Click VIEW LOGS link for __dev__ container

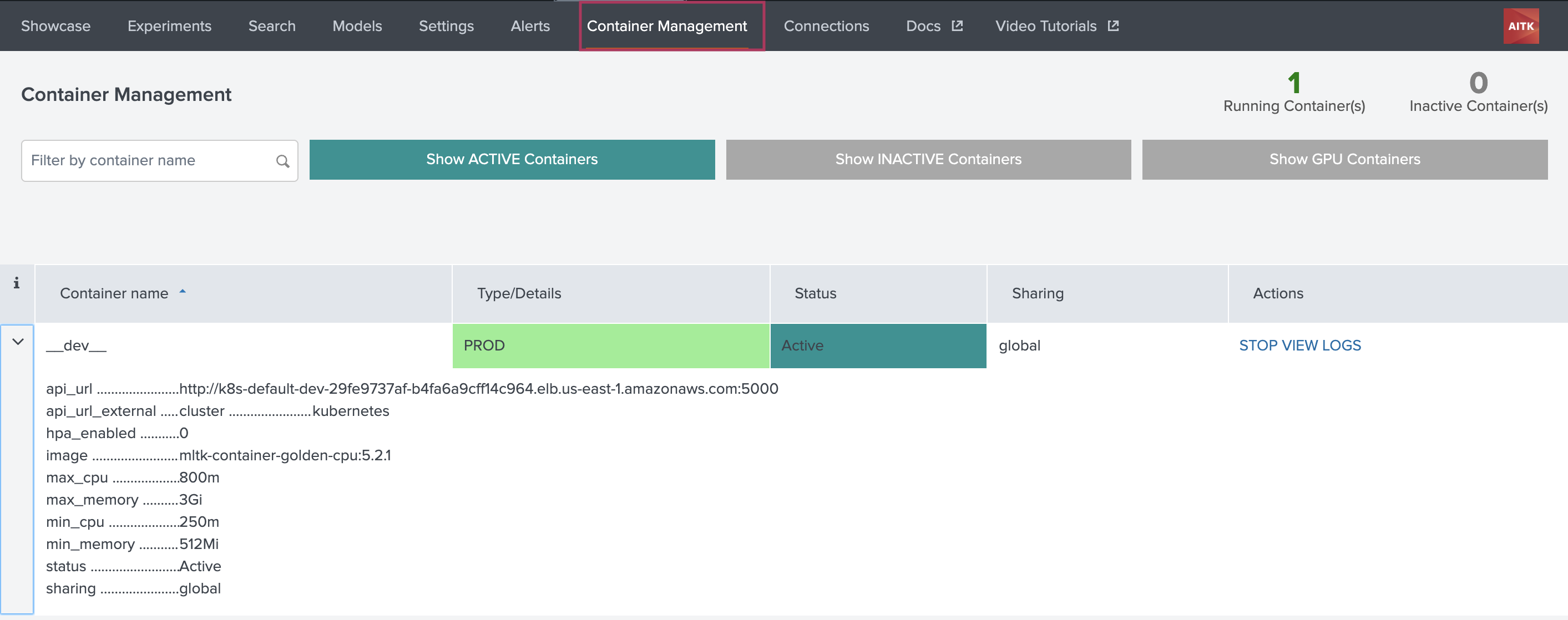click(1322, 345)
